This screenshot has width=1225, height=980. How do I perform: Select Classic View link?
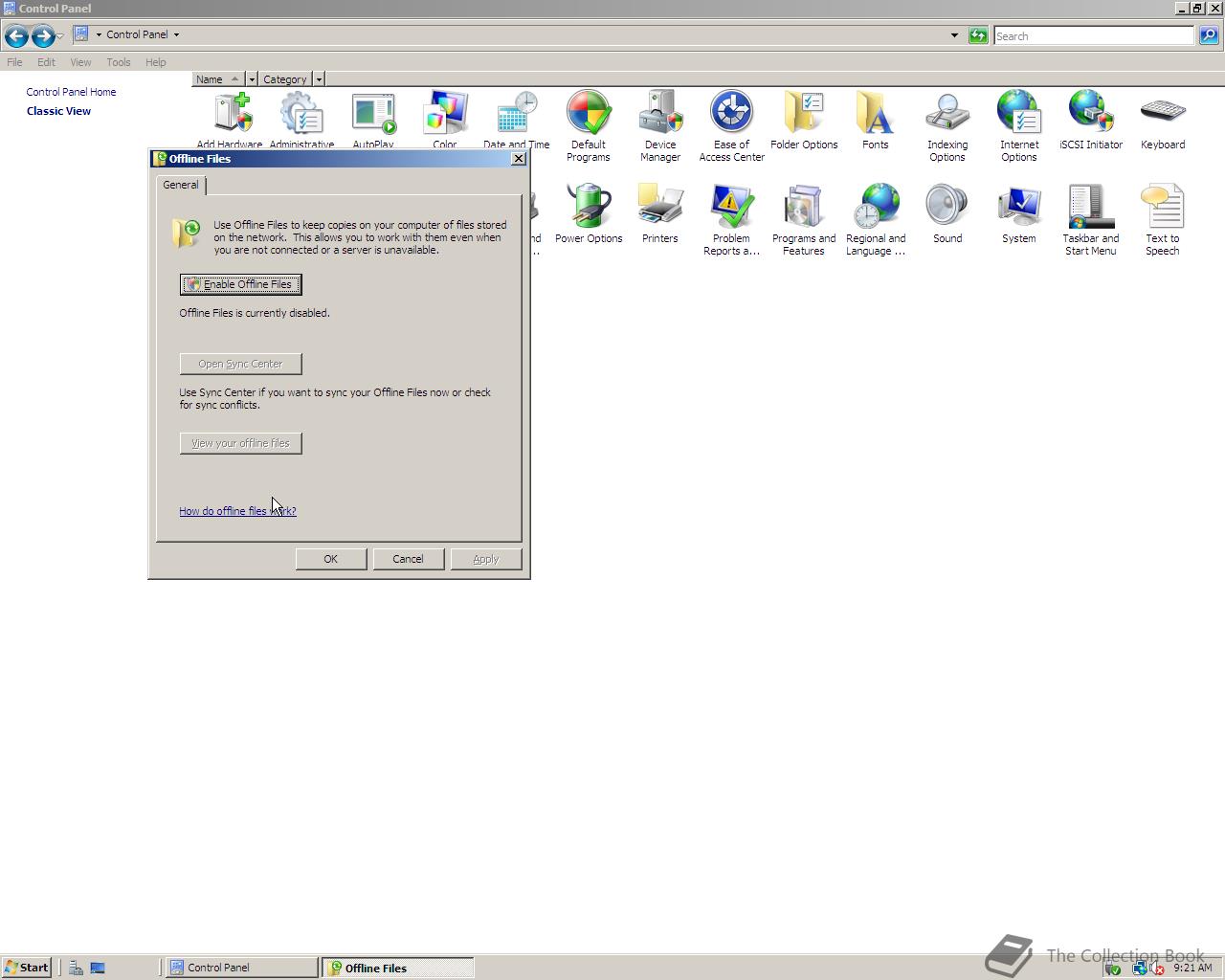pos(58,111)
